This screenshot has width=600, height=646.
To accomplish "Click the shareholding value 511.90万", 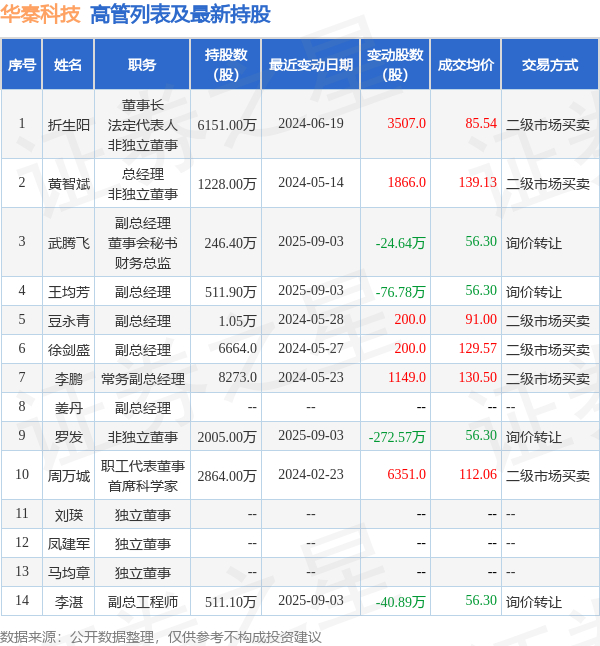I will pyautogui.click(x=230, y=292).
